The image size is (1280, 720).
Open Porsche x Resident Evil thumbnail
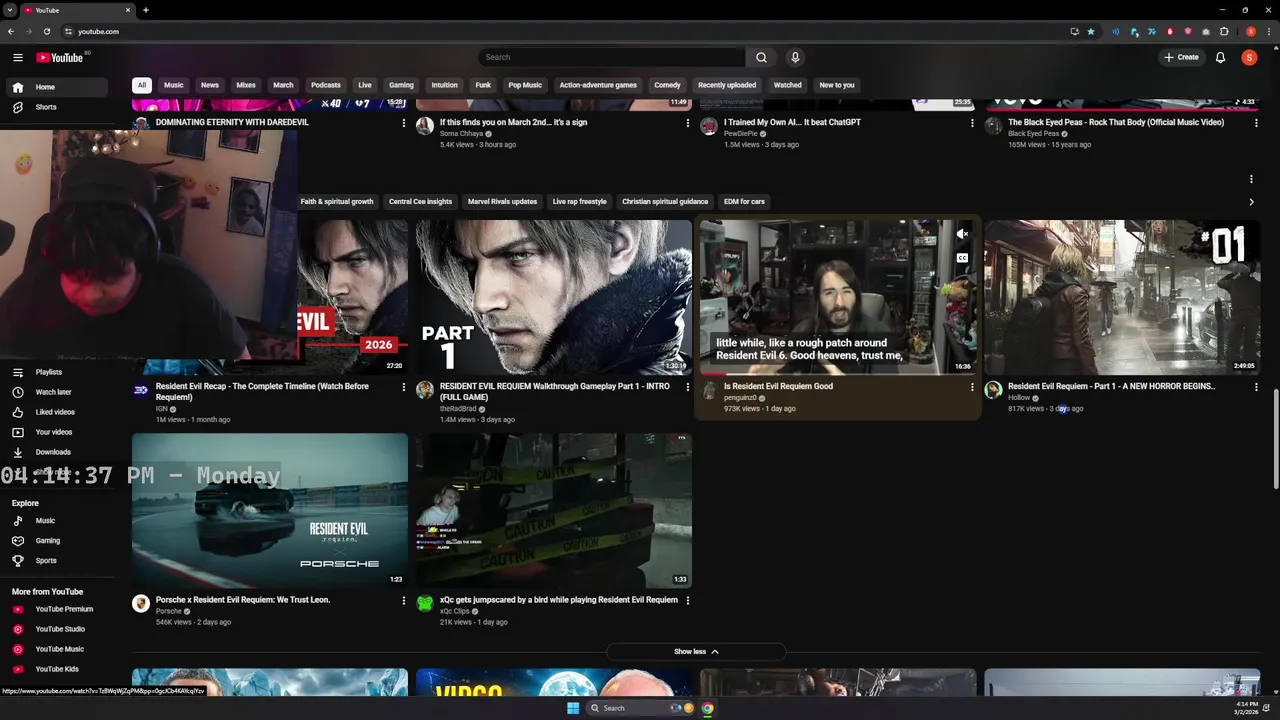click(x=270, y=510)
